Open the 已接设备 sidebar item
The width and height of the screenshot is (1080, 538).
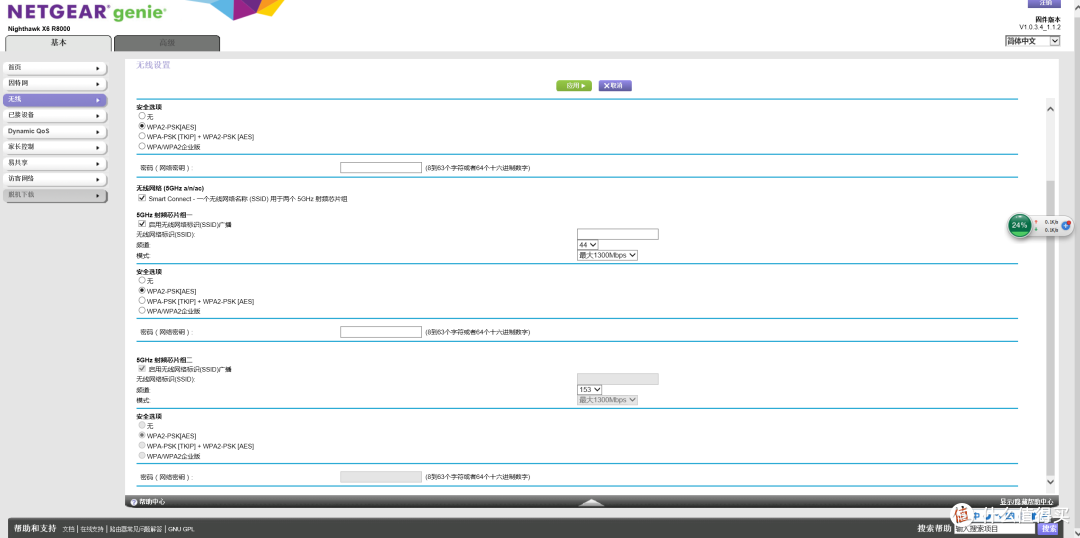click(55, 115)
